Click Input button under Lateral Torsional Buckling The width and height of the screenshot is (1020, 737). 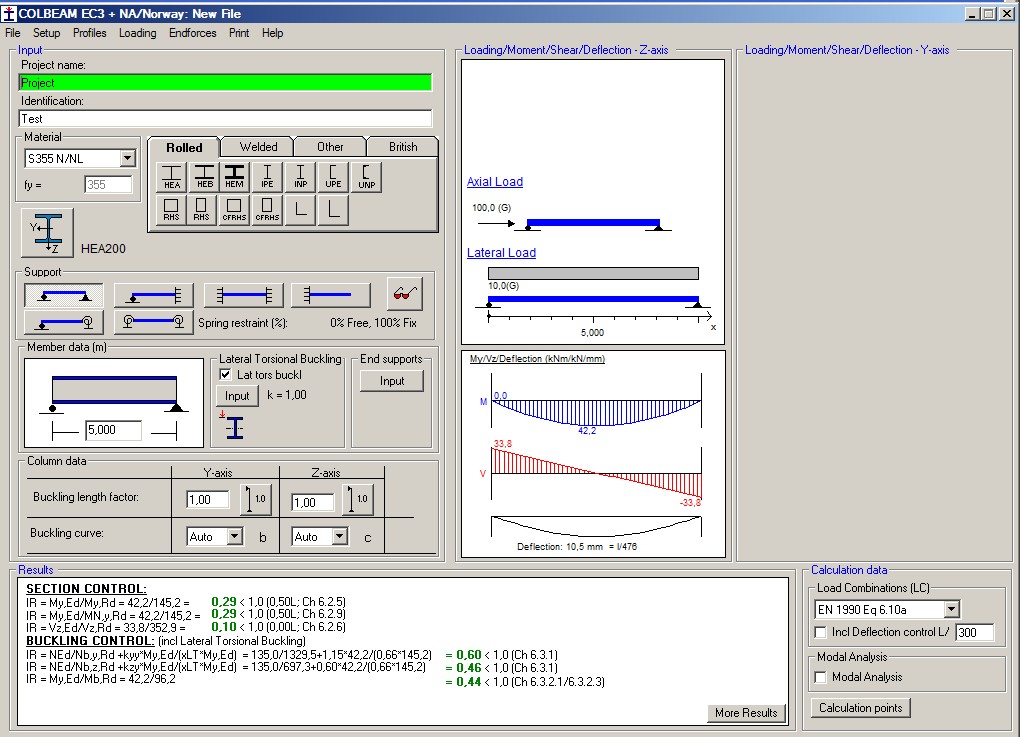[237, 395]
